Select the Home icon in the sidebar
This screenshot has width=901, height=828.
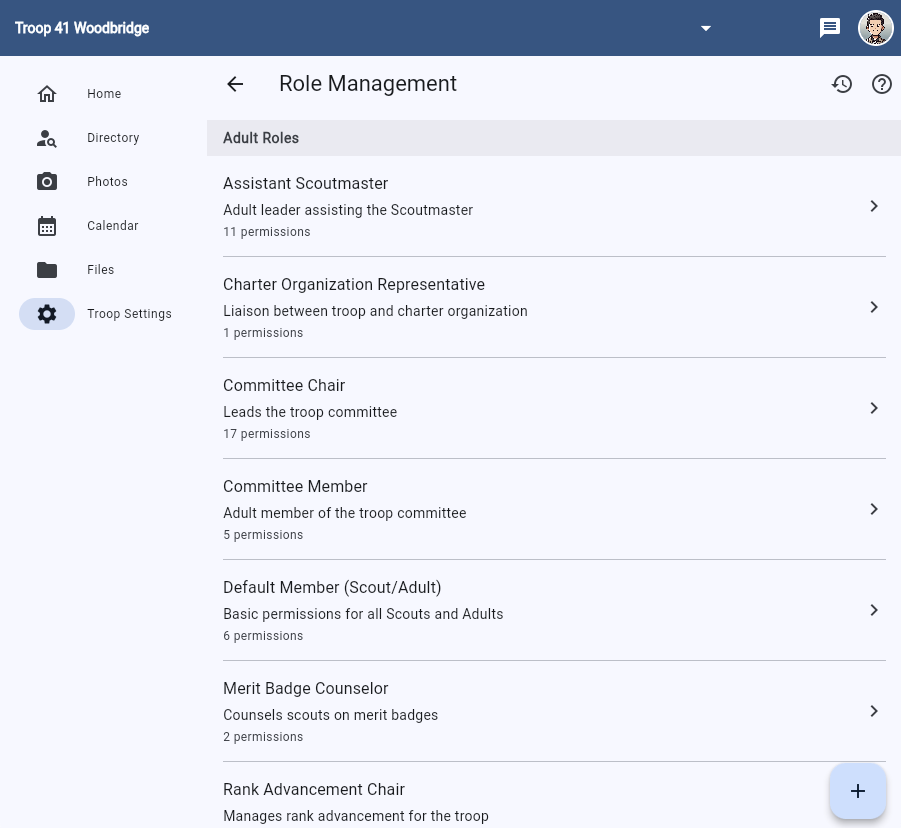tap(47, 93)
